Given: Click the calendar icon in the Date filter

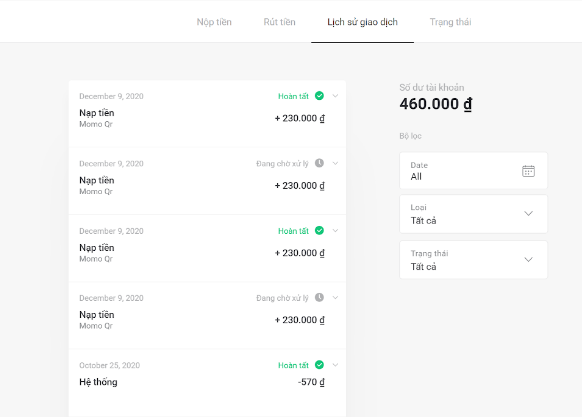Looking at the screenshot, I should click(x=528, y=171).
